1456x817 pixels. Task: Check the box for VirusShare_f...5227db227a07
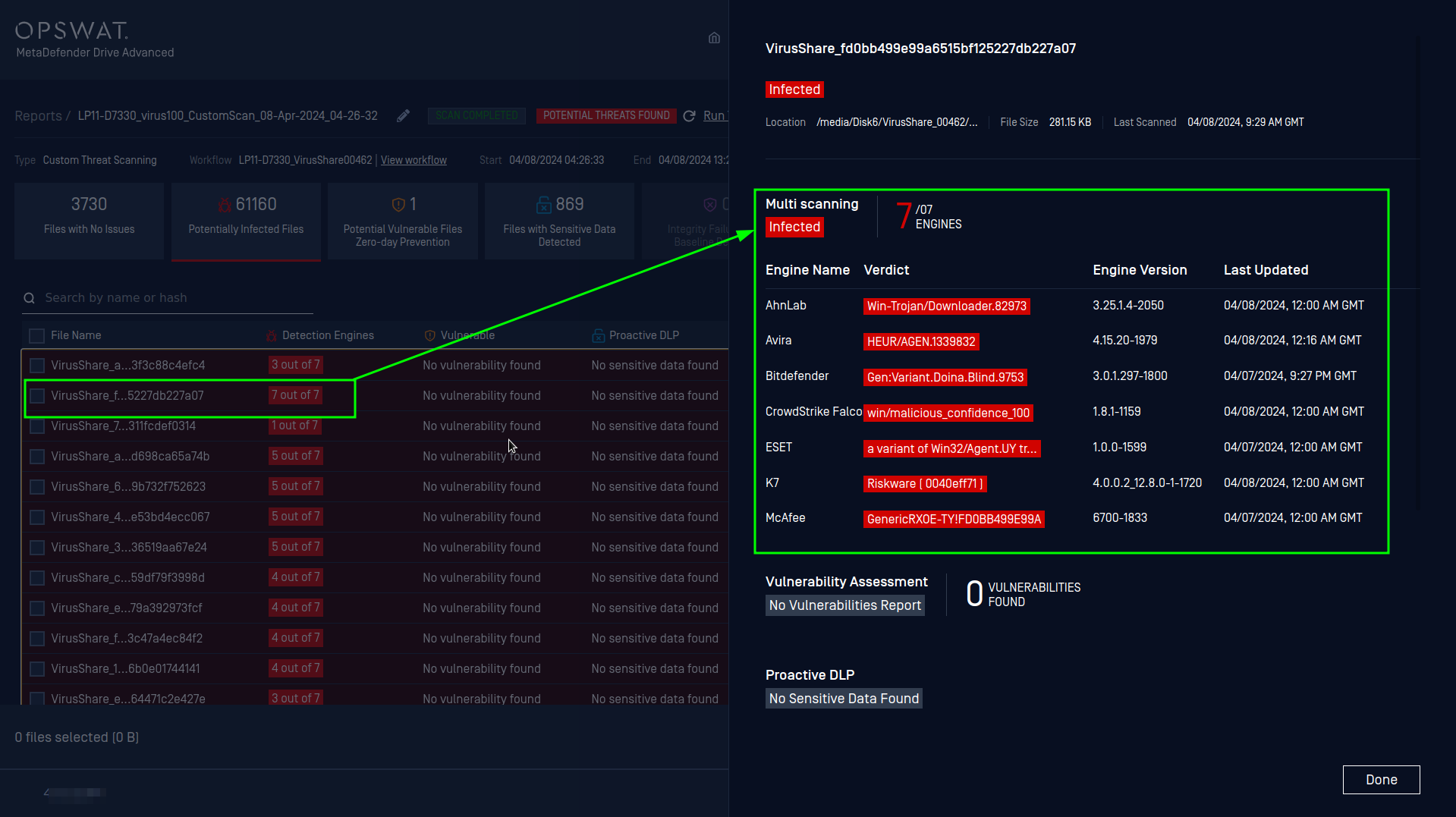coord(36,396)
